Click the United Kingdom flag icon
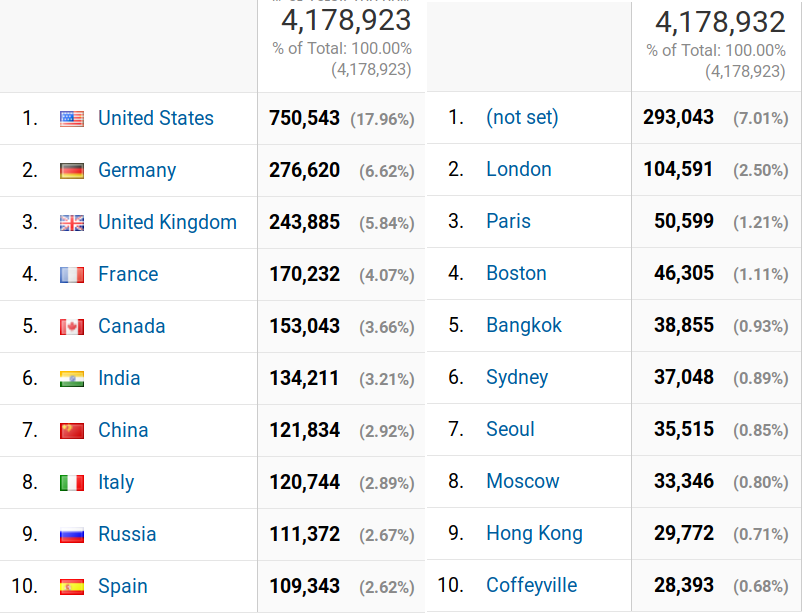Screen dimensions: 804x613 click(x=72, y=223)
